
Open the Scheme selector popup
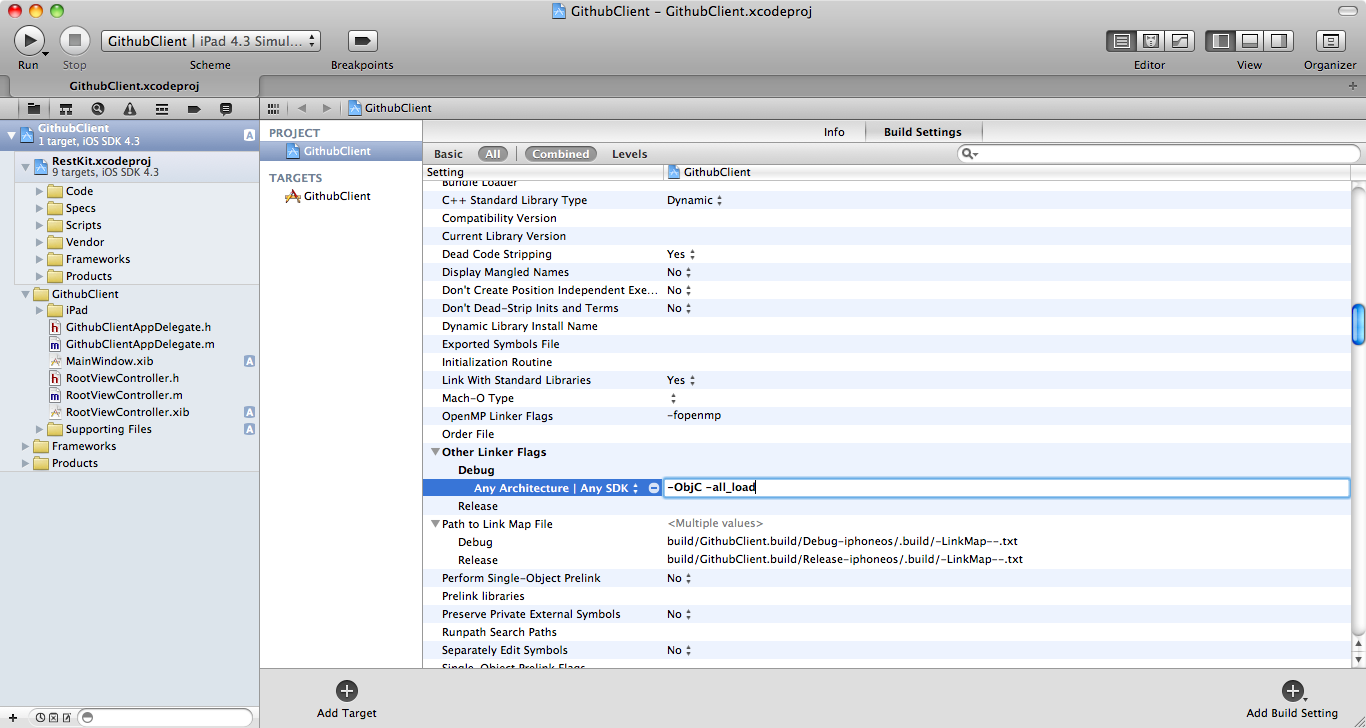[211, 41]
